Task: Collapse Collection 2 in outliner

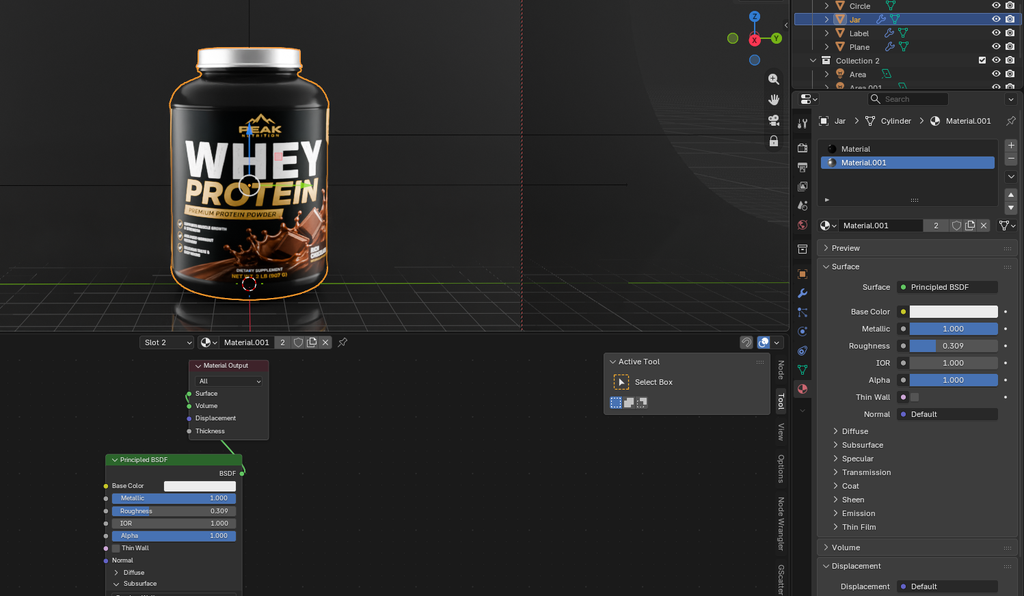Action: coord(812,61)
